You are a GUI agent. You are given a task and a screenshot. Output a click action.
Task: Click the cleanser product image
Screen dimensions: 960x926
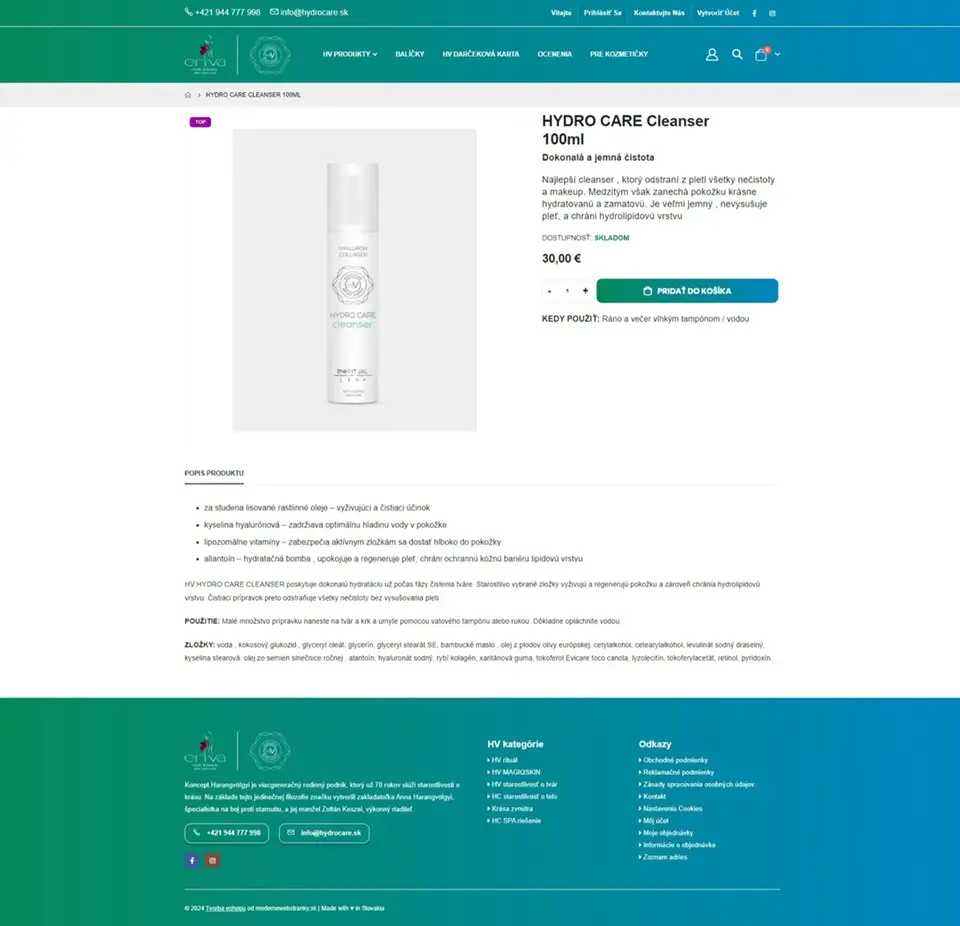[x=354, y=280]
